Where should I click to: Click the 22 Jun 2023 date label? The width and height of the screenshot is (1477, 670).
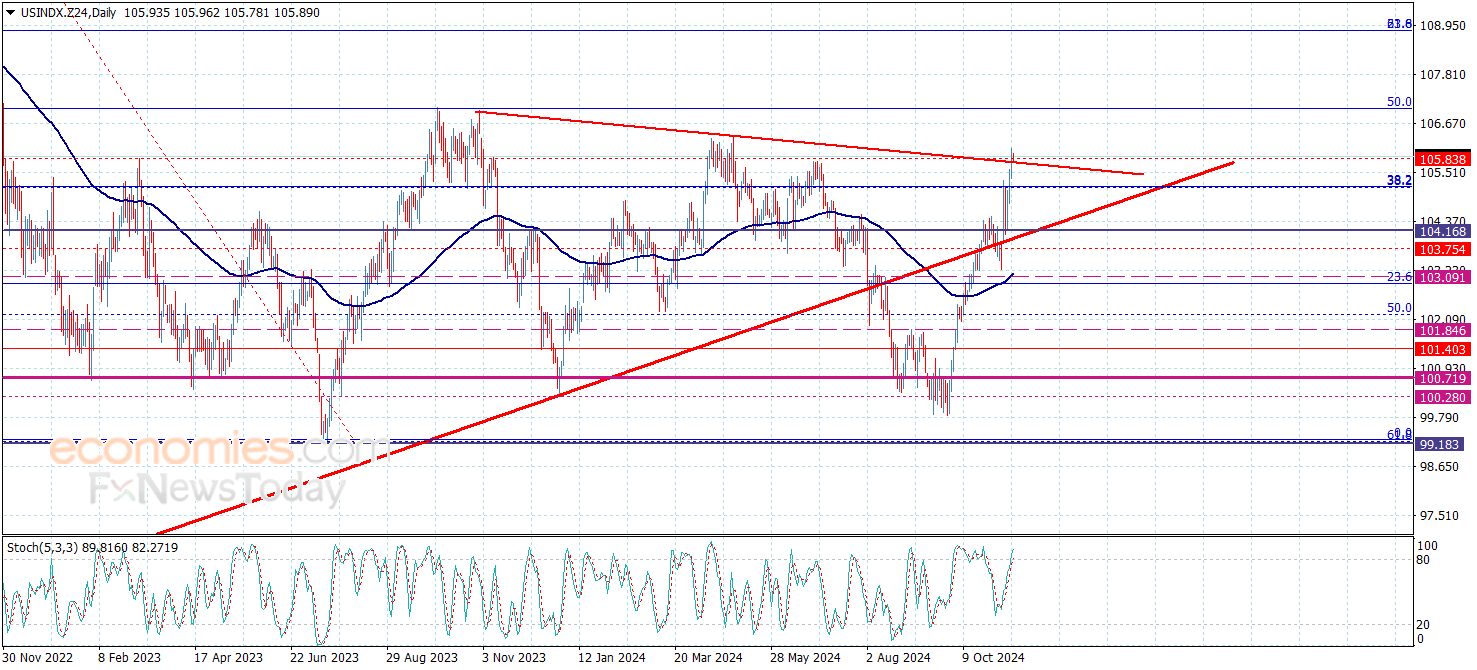tap(323, 658)
